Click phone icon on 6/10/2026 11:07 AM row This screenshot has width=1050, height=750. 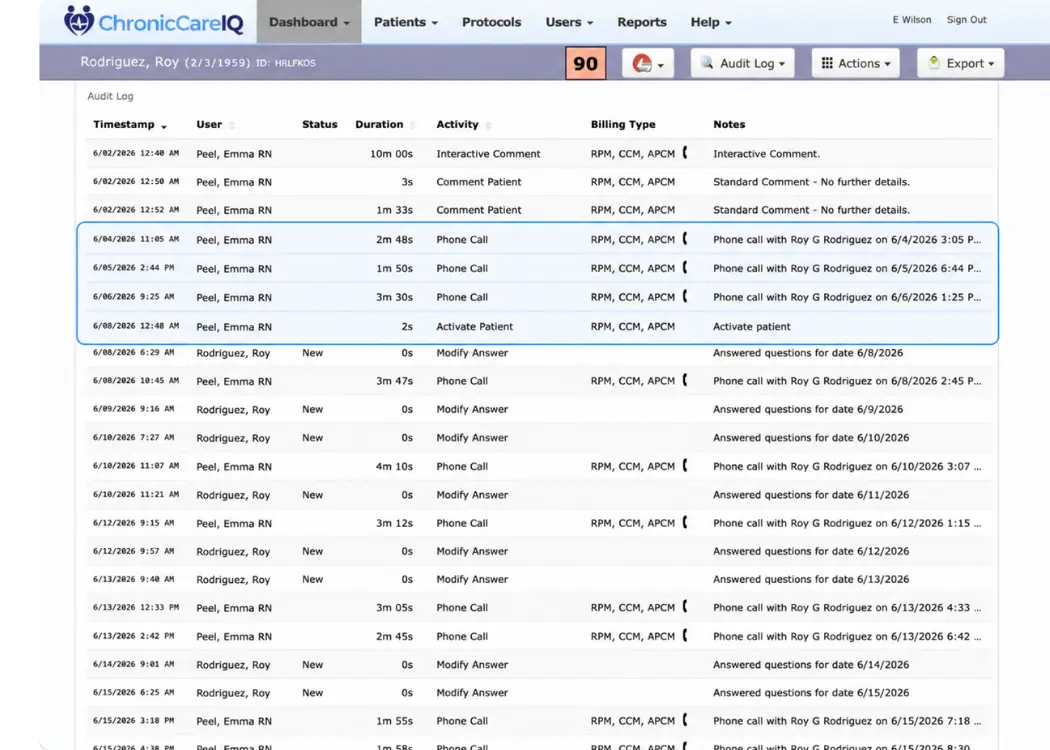(684, 465)
